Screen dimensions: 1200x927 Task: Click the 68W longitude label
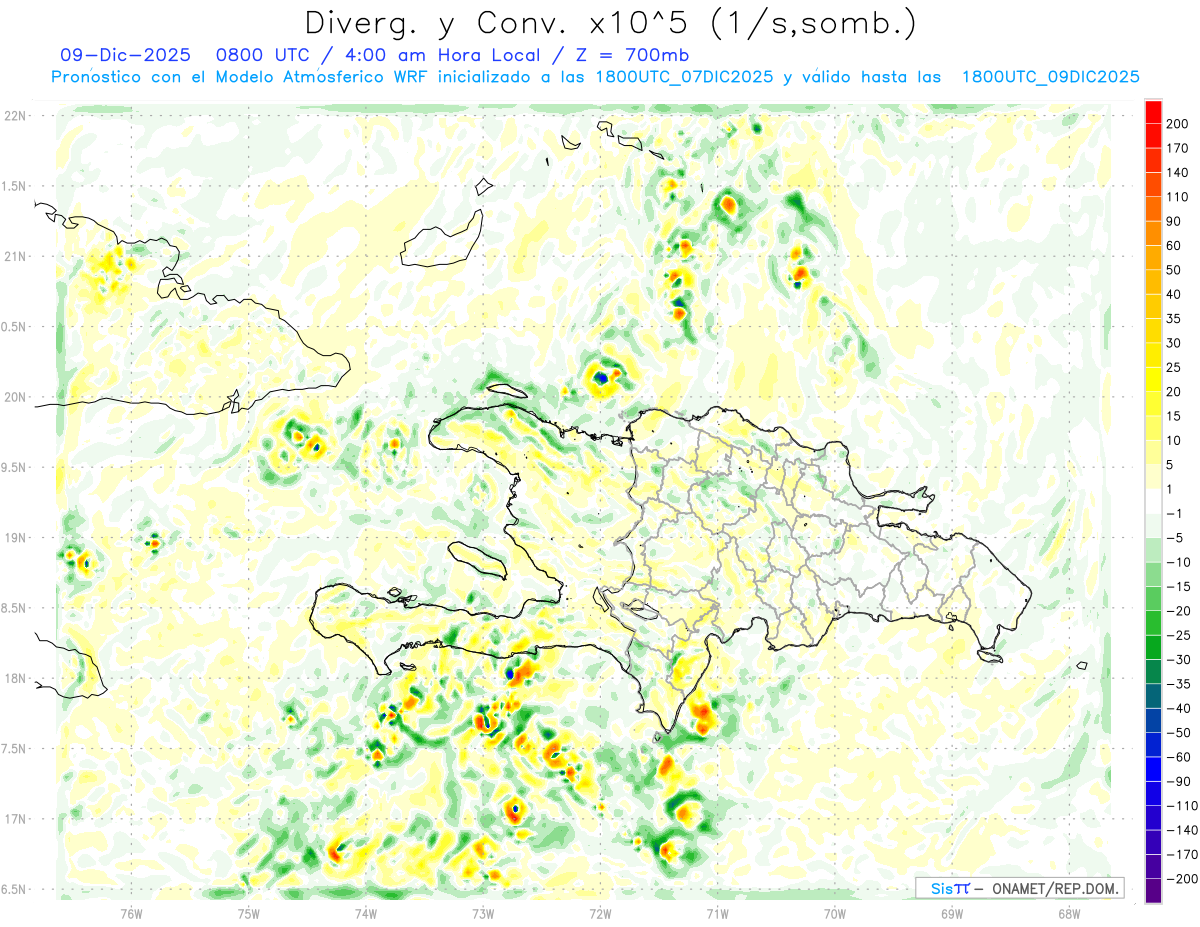(1069, 913)
